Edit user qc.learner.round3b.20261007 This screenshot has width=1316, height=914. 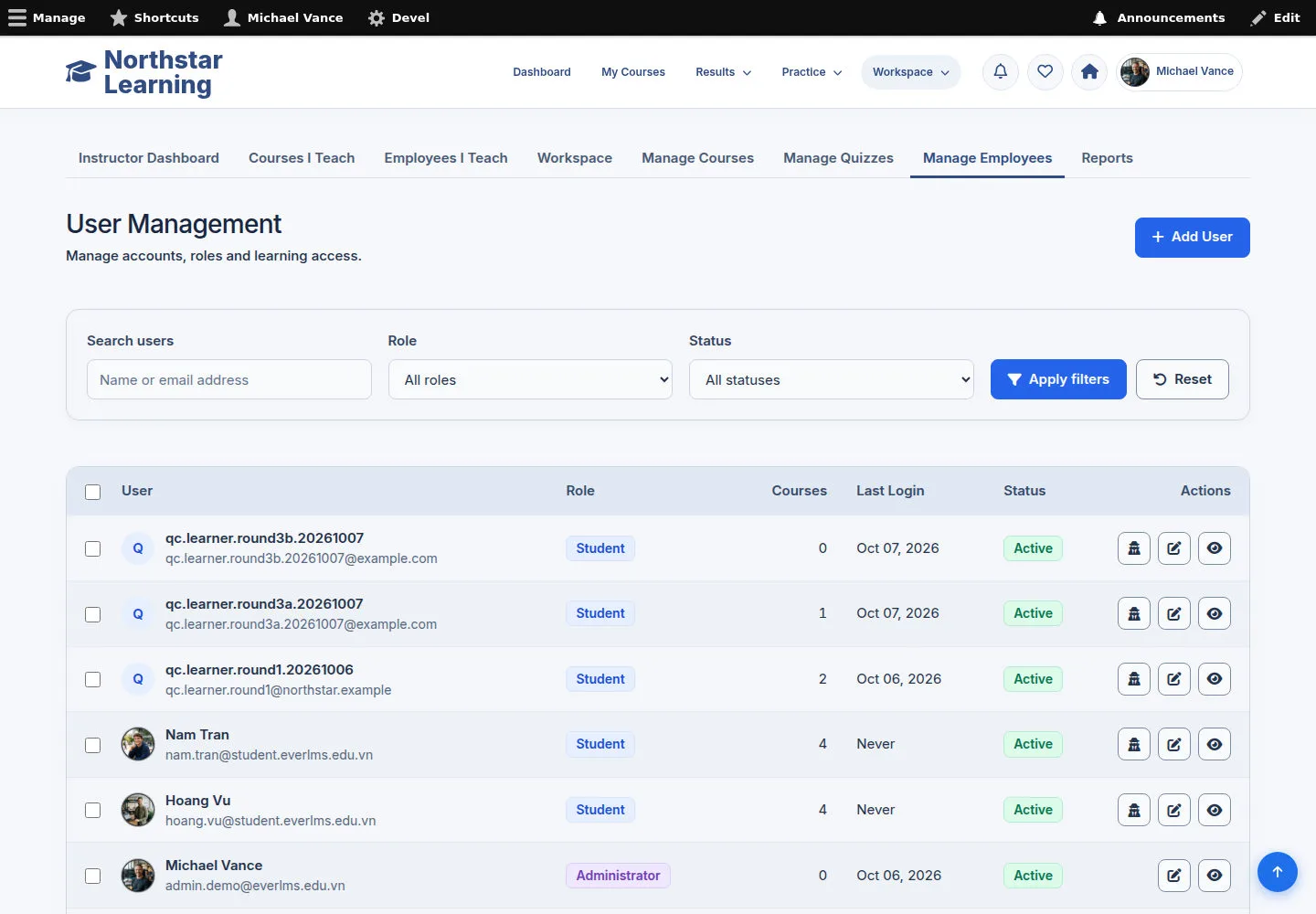(x=1174, y=548)
